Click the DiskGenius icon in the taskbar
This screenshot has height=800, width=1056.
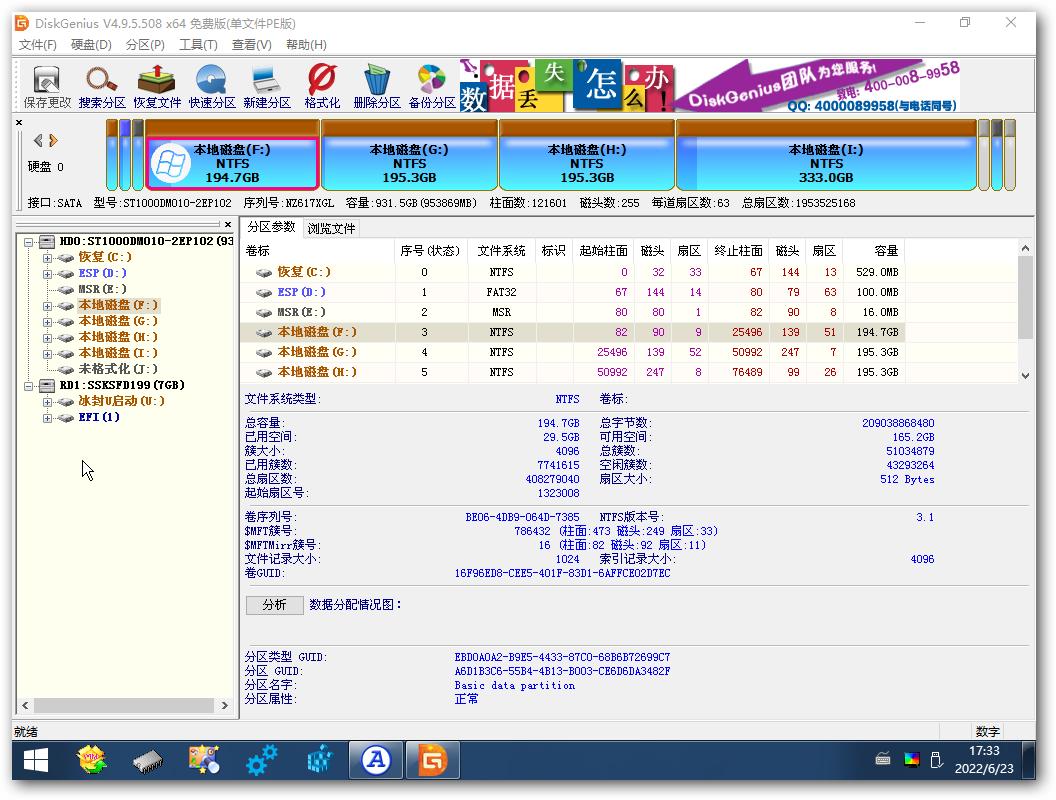(x=432, y=759)
